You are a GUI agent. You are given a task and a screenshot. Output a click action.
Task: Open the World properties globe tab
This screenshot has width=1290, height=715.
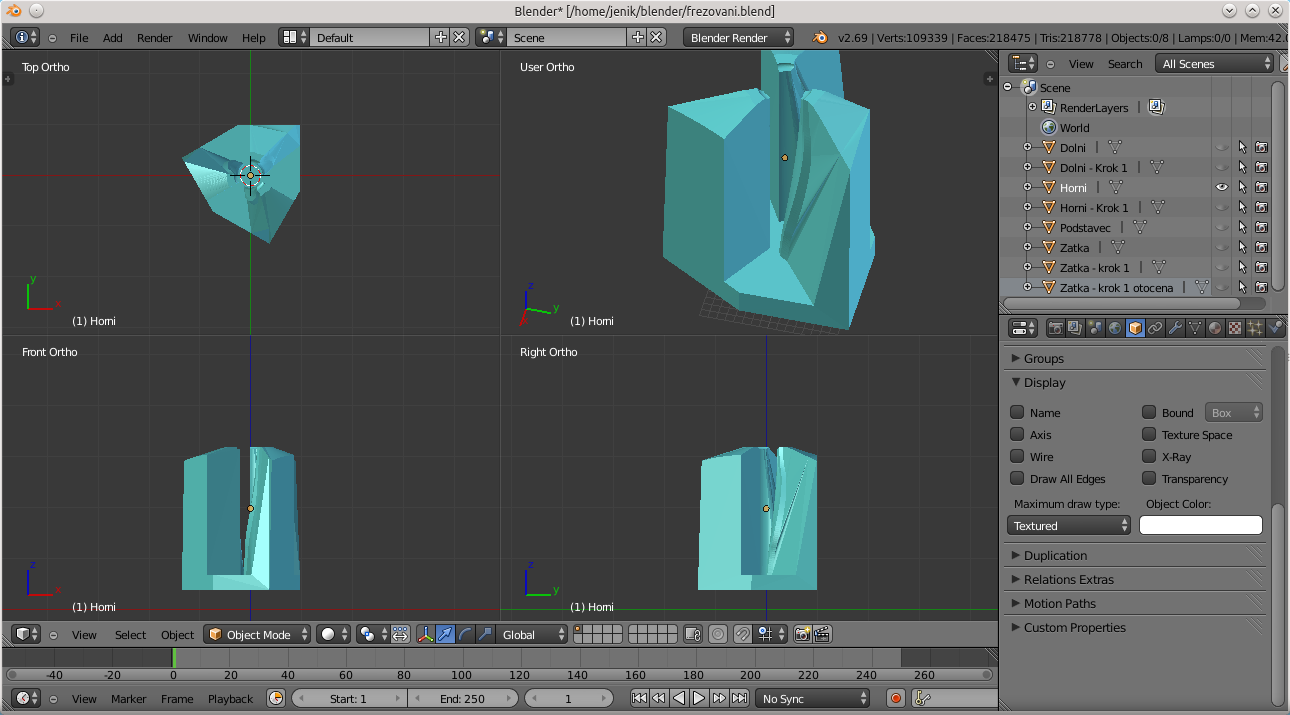tap(1115, 328)
